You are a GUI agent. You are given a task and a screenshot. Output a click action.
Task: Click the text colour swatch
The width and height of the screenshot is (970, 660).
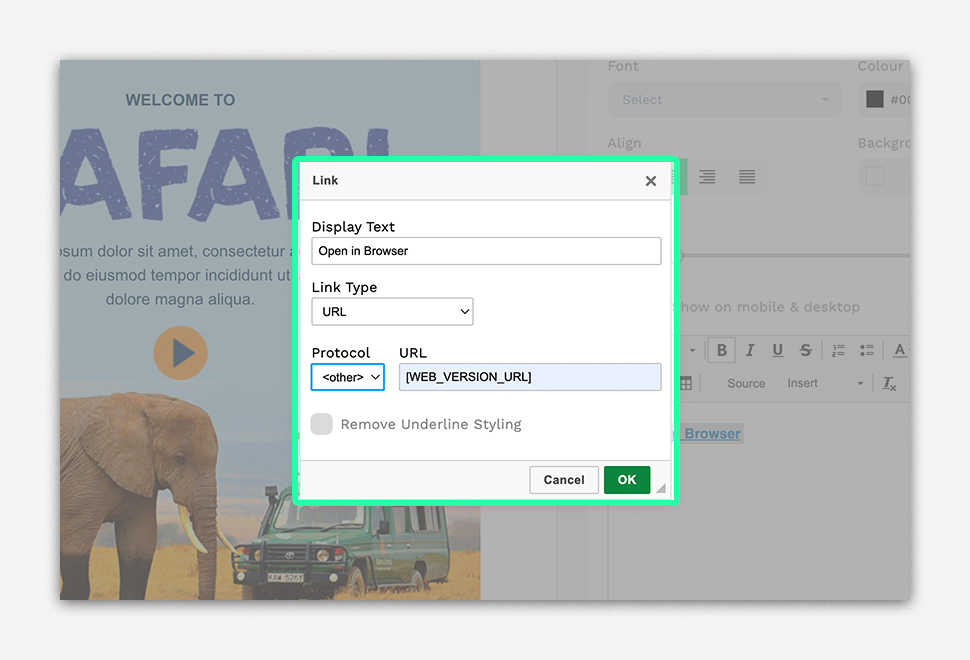coord(875,99)
